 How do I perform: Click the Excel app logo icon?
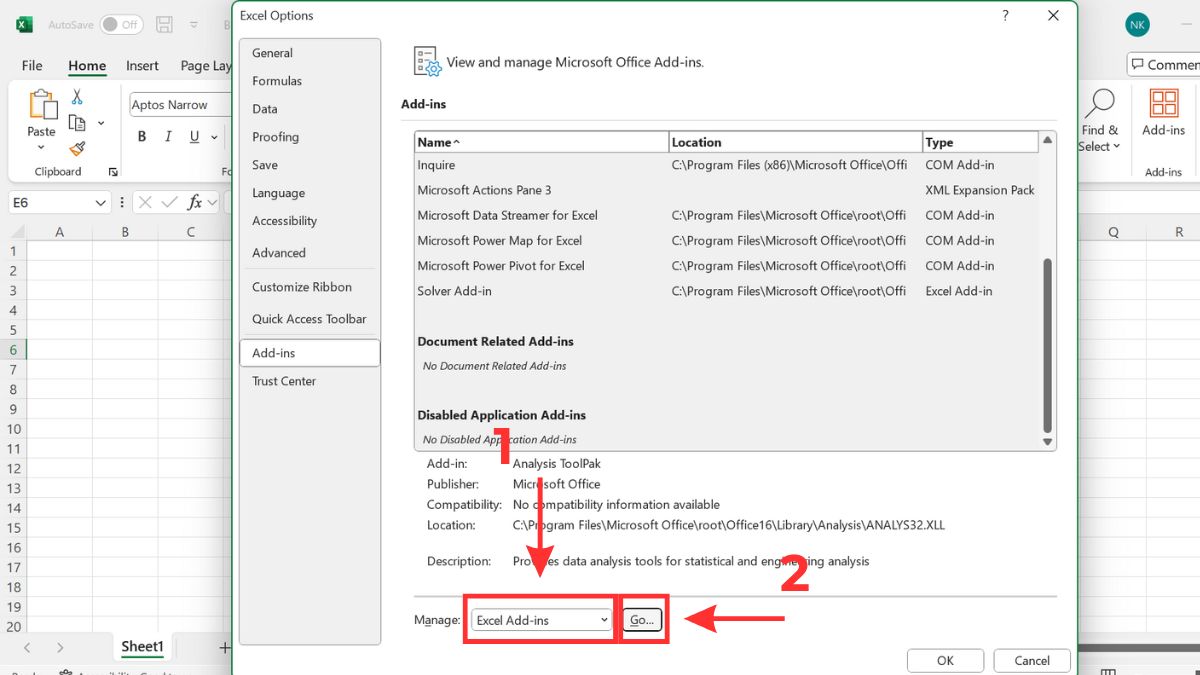pyautogui.click(x=24, y=24)
